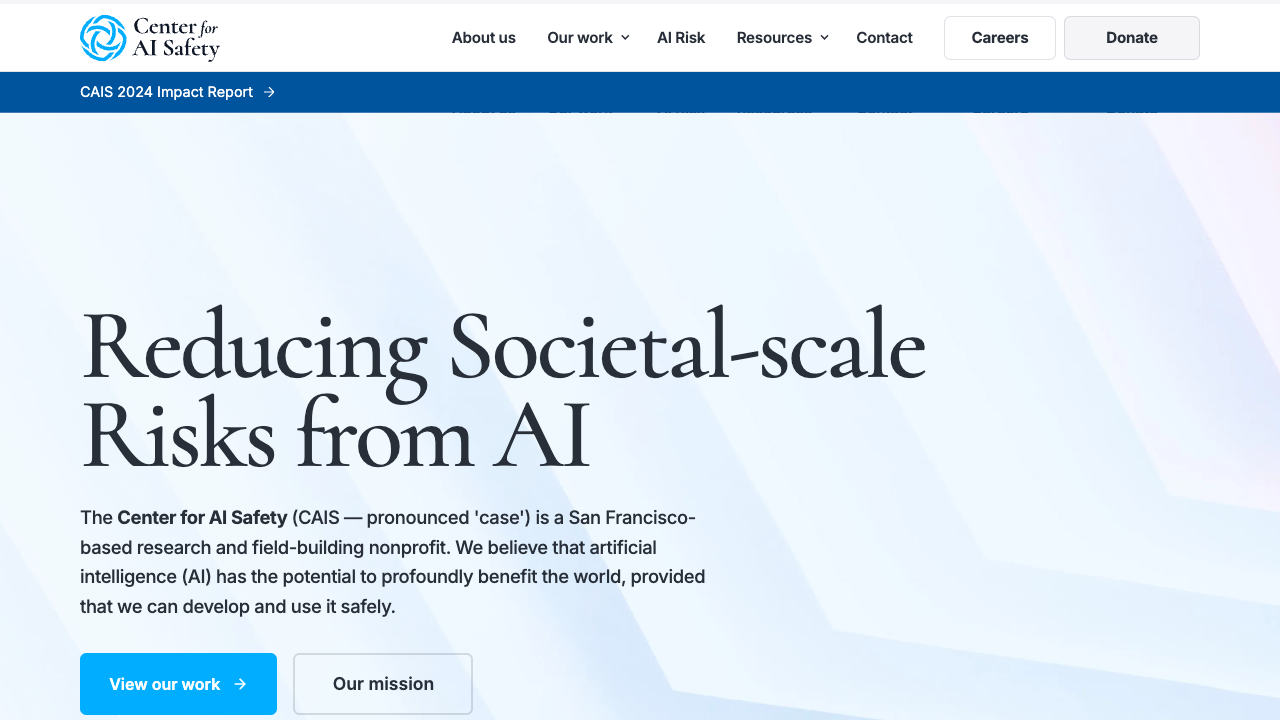This screenshot has height=720, width=1280.
Task: Open the About us navigation item
Action: click(x=483, y=37)
